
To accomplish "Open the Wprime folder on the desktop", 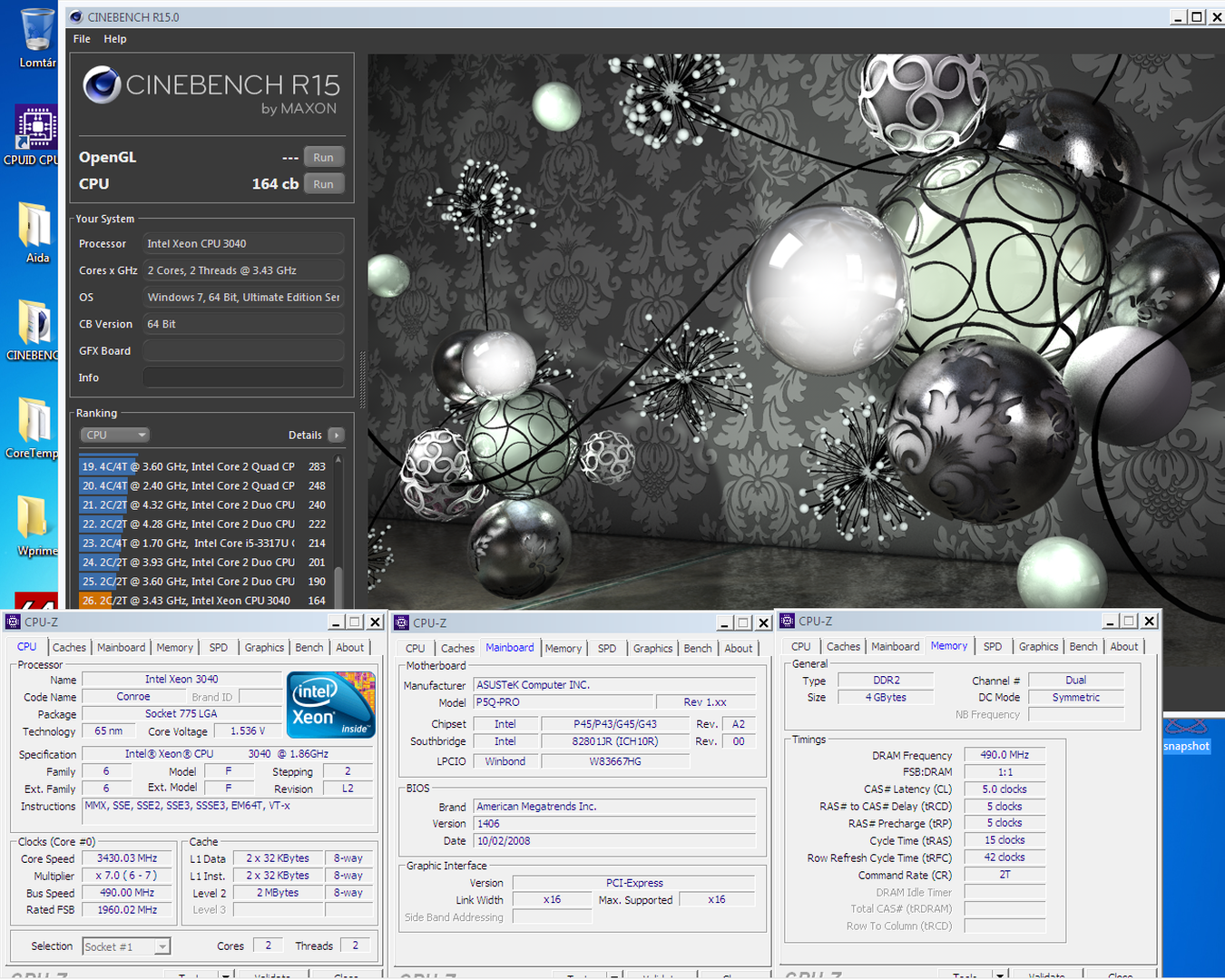I will pyautogui.click(x=36, y=526).
